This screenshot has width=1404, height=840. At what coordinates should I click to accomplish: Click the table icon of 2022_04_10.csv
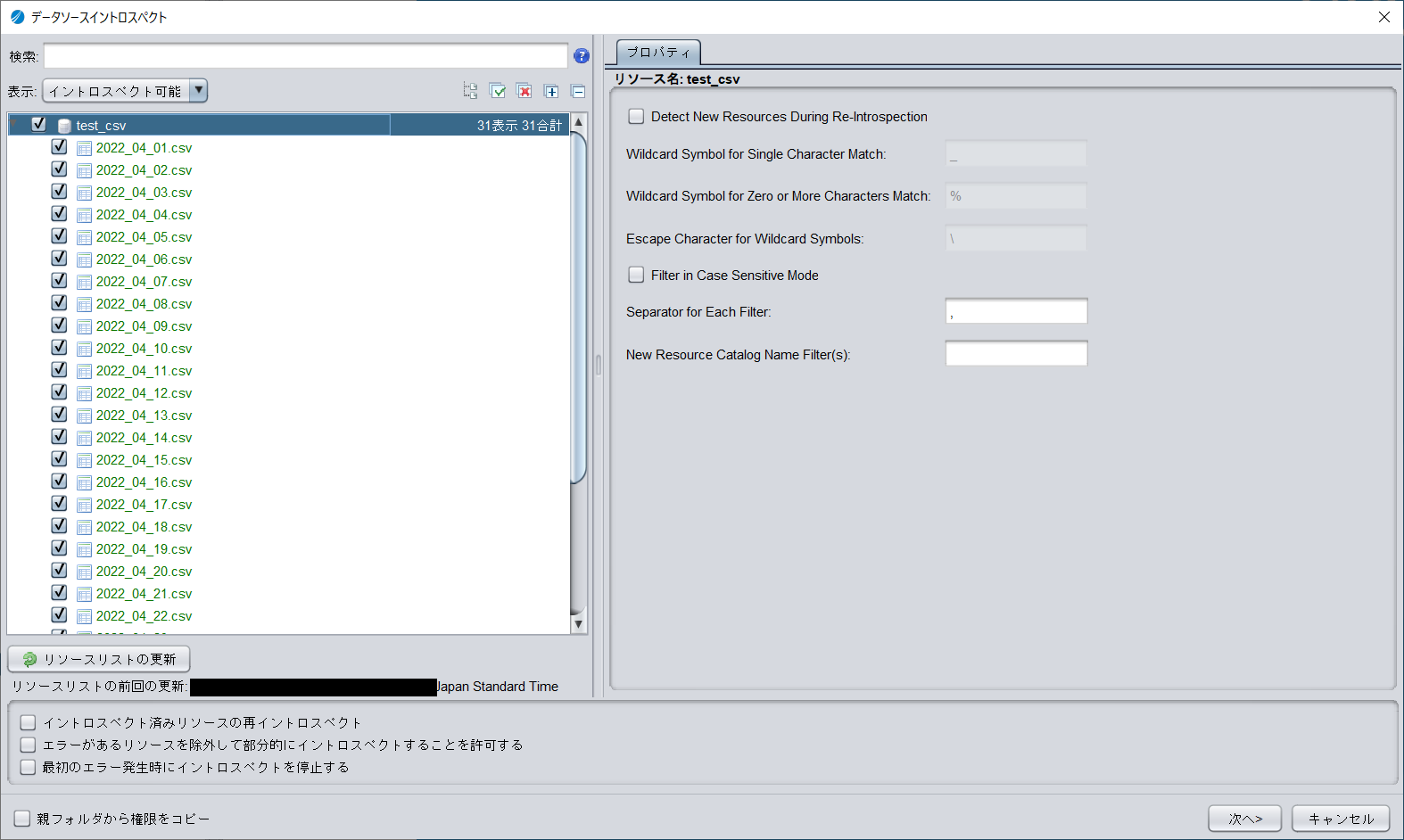click(x=85, y=349)
